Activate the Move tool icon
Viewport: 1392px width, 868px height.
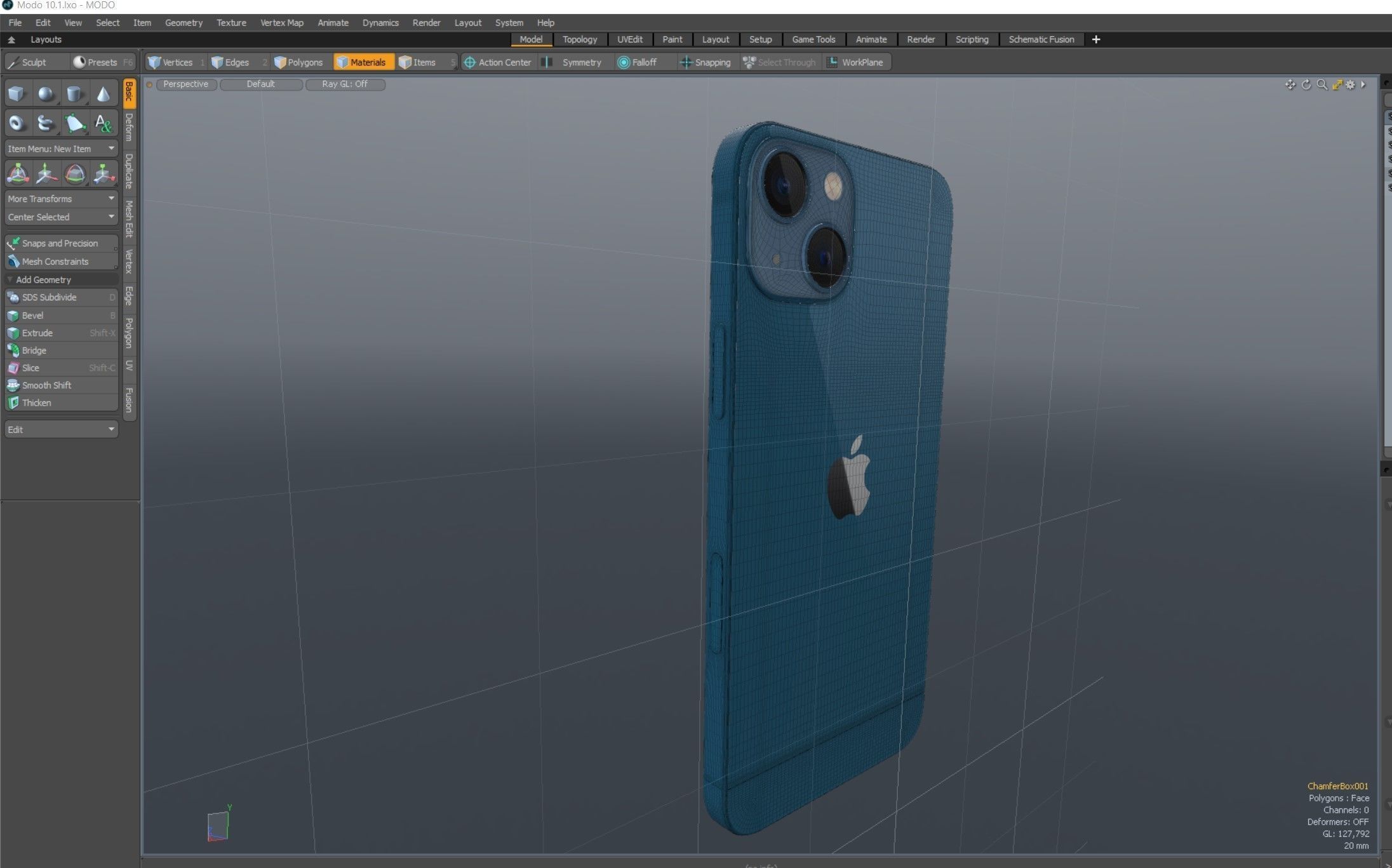pos(46,174)
